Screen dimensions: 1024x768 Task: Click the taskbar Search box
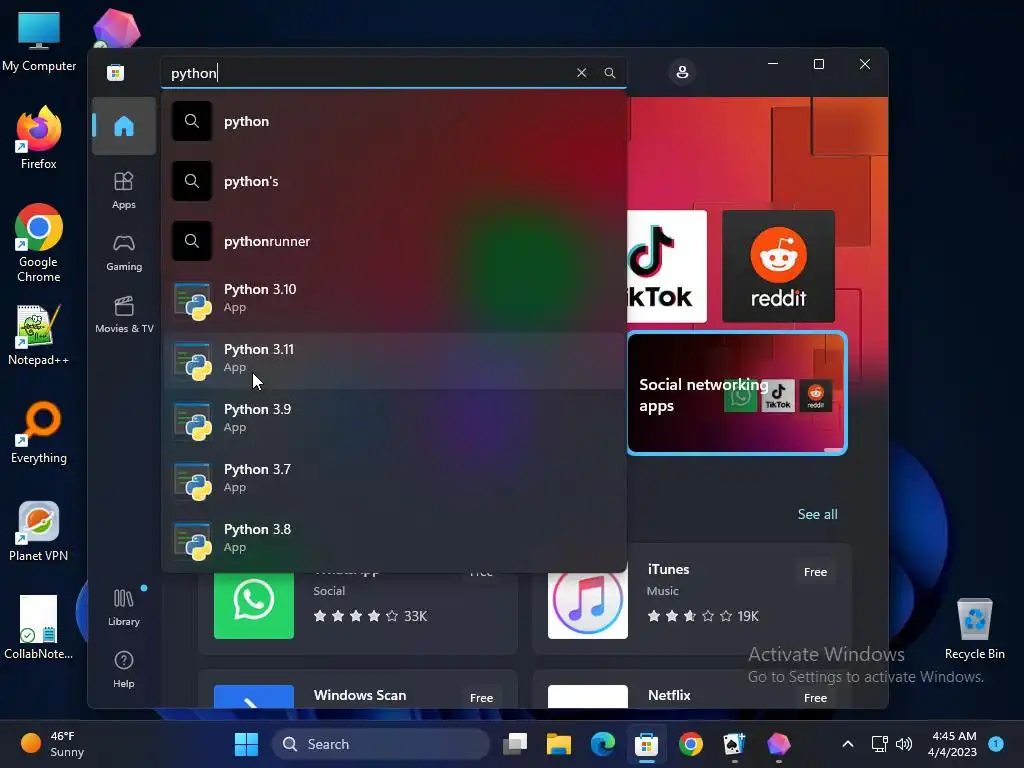[381, 744]
